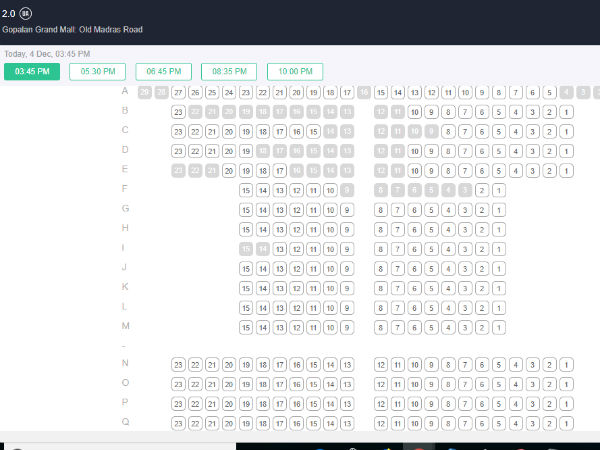Select the 10:00 PM showtime
Image resolution: width=600 pixels, height=450 pixels.
click(295, 72)
